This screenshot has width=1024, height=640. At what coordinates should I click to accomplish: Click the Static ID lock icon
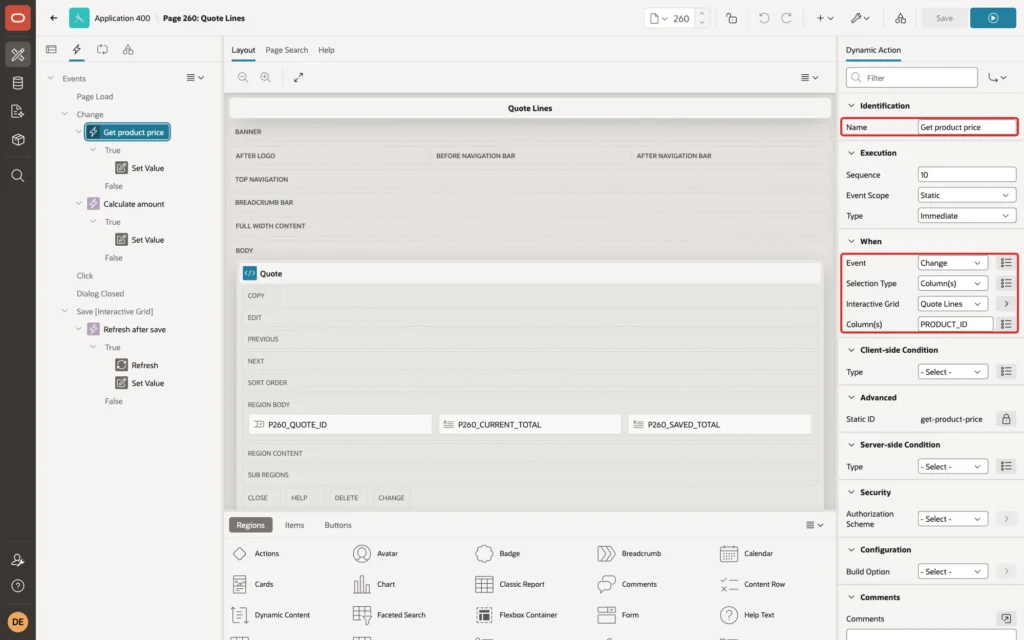(x=1006, y=419)
